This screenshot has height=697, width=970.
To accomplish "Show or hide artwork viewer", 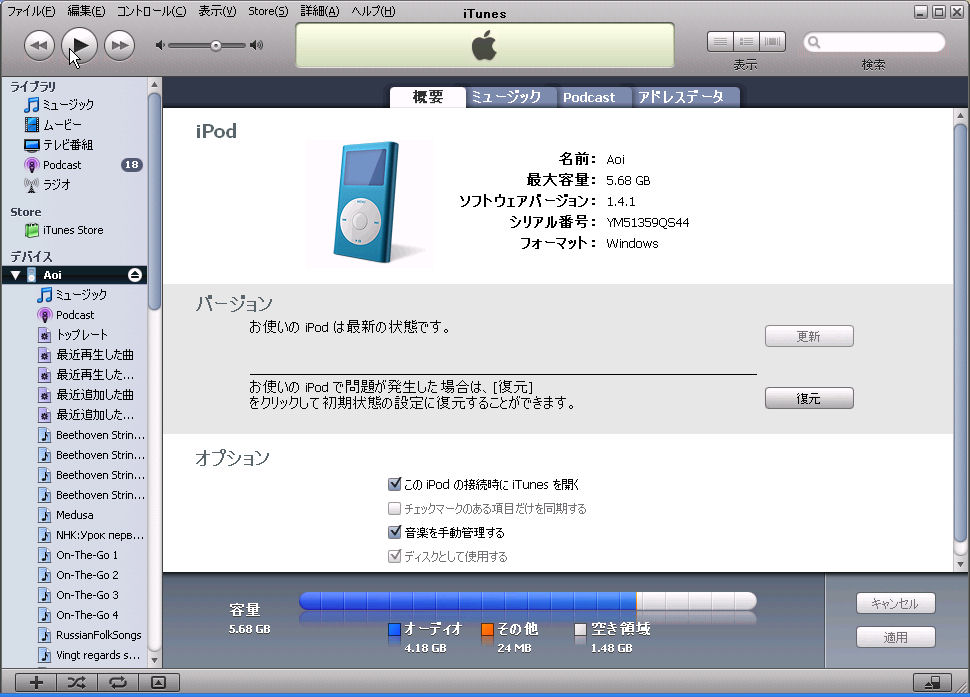I will (x=158, y=683).
